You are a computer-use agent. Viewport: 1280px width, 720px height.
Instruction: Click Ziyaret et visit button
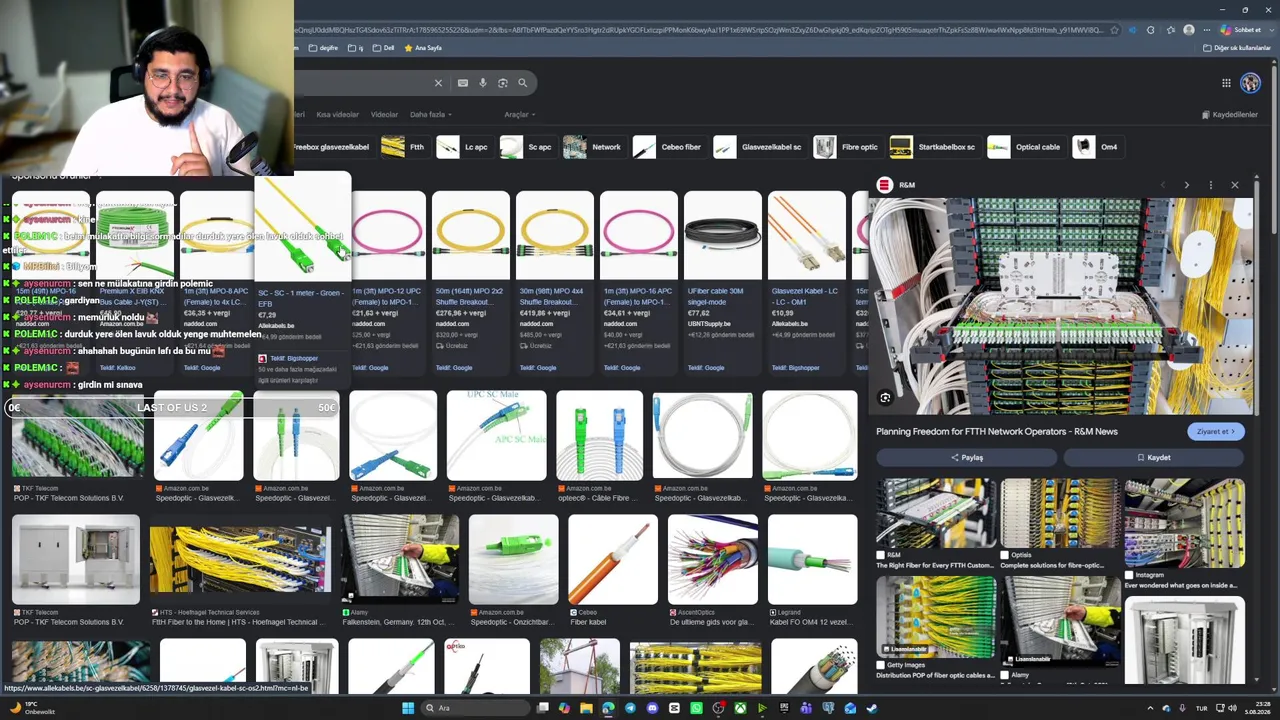[x=1216, y=432]
